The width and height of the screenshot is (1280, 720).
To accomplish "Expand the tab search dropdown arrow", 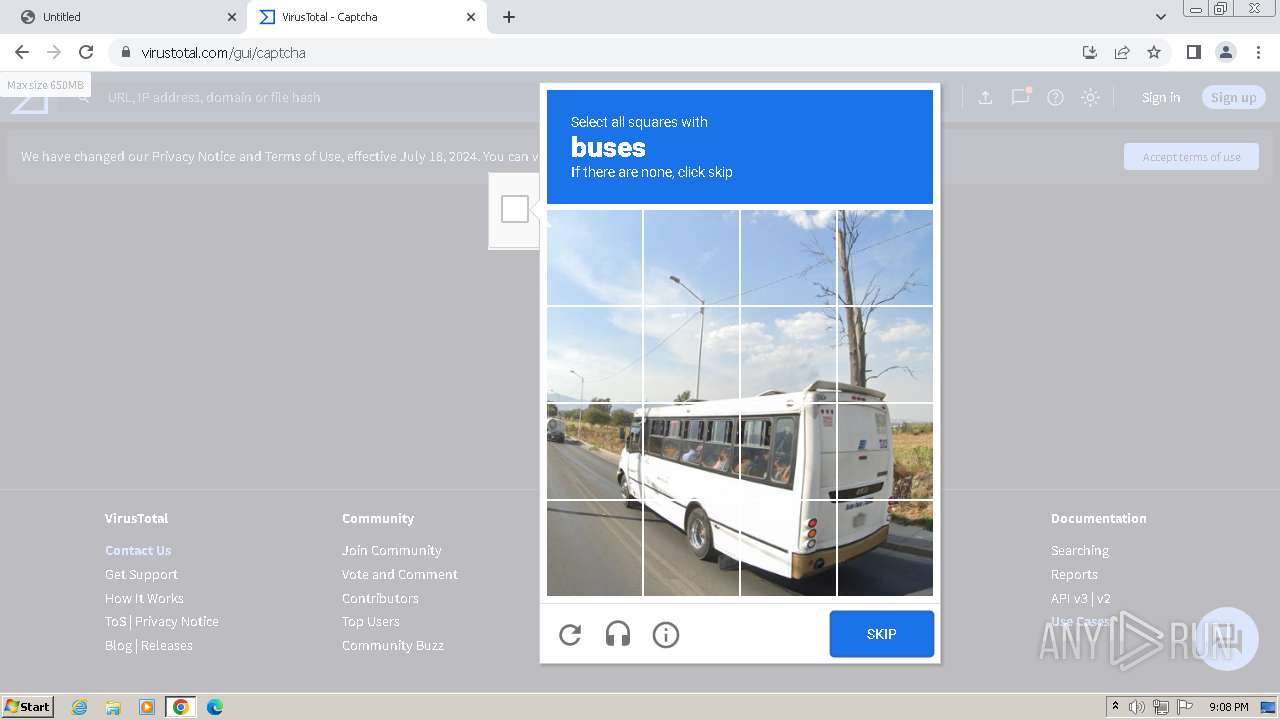I will [x=1160, y=17].
